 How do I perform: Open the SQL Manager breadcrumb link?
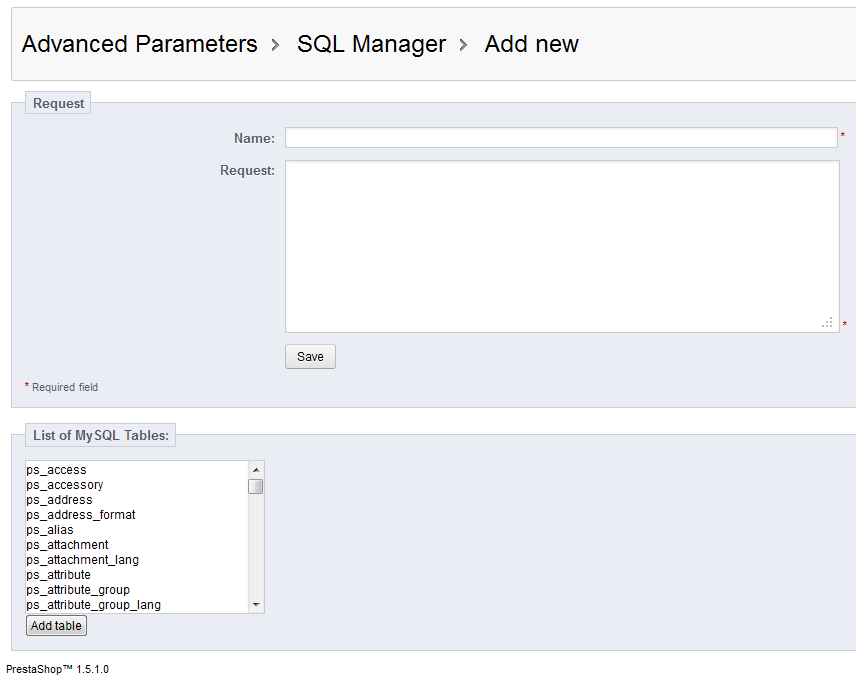[371, 44]
